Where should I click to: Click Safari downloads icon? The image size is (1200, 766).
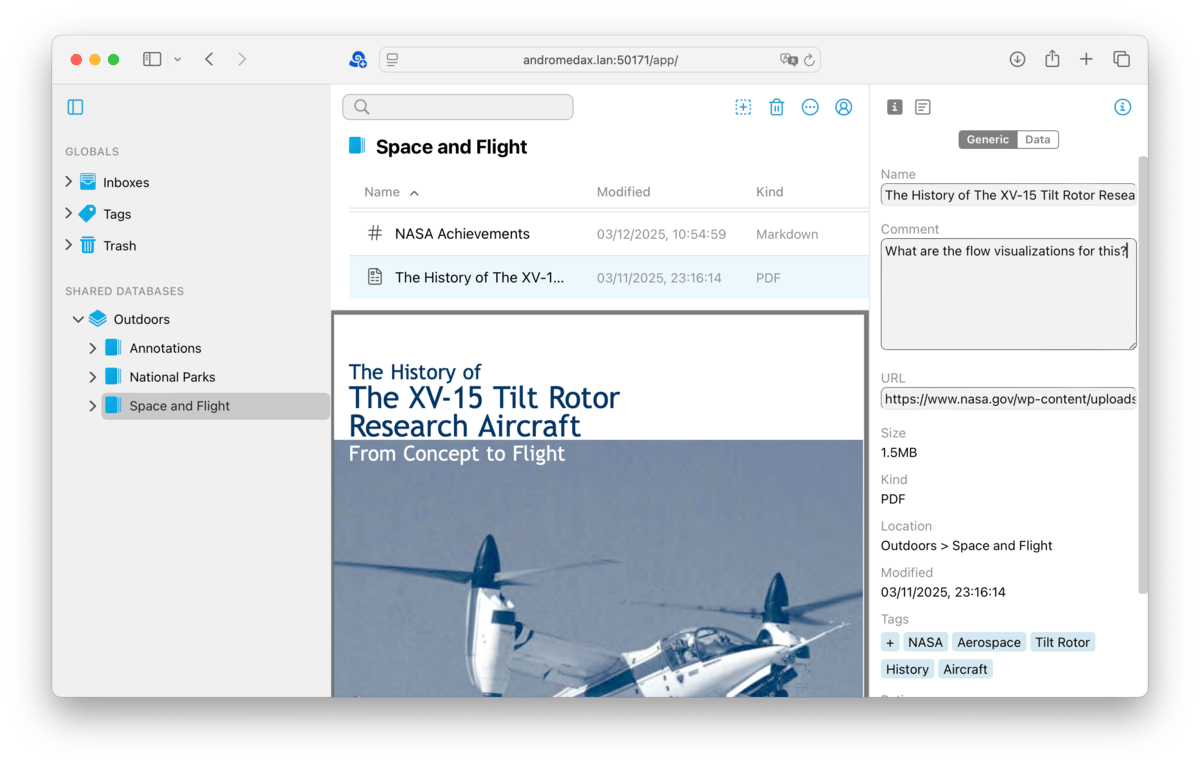coord(1017,60)
